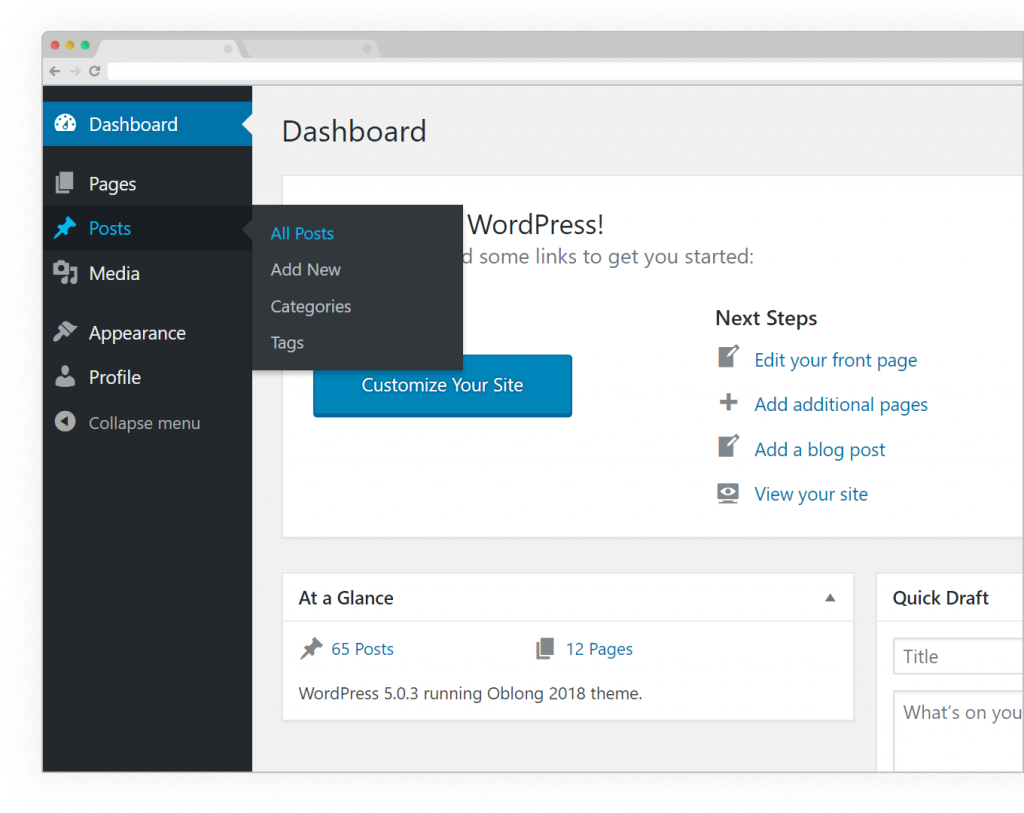Open the Pages menu item
Screen dimensions: 1024x813
[x=148, y=183]
